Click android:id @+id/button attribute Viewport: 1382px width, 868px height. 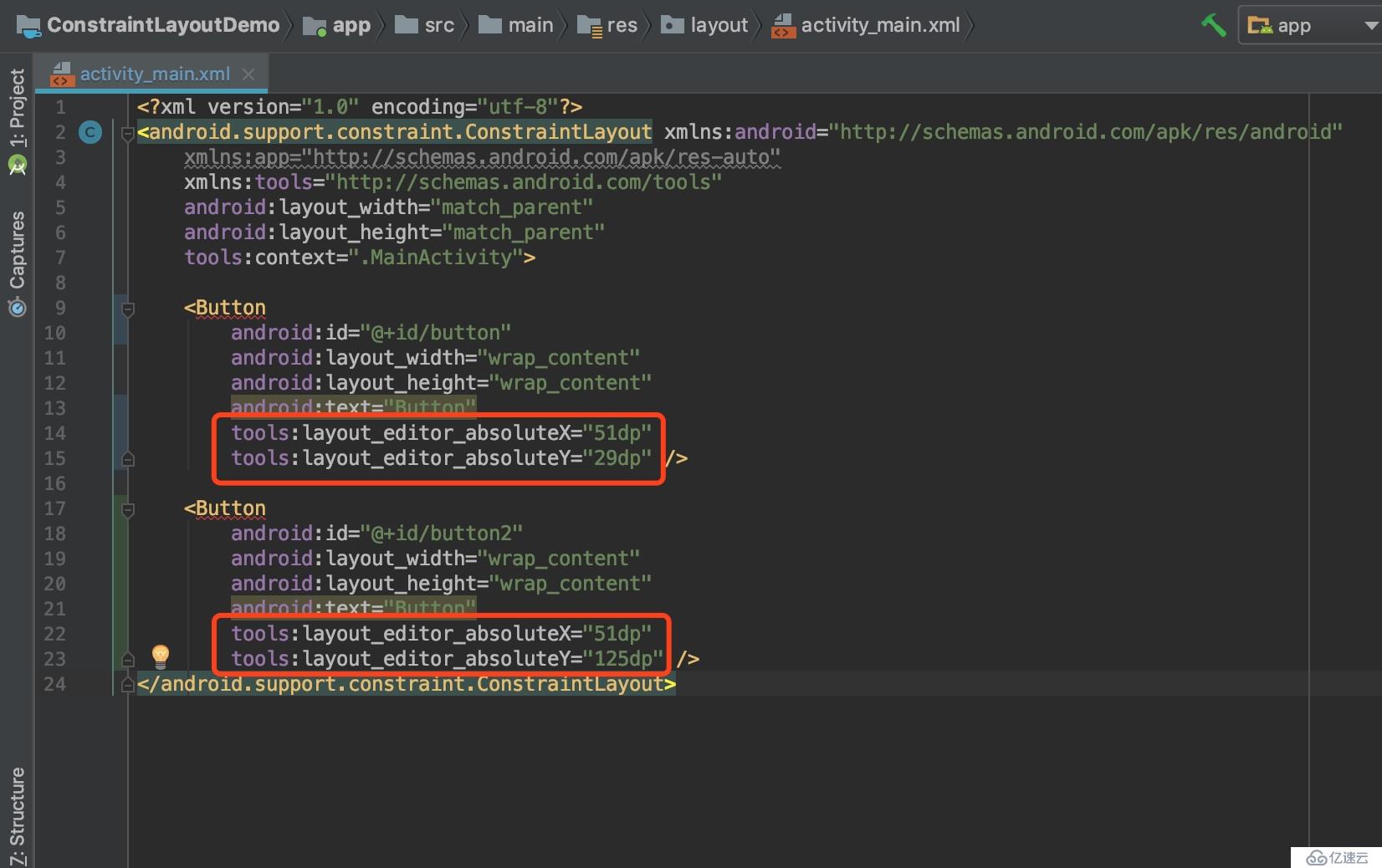(x=371, y=333)
